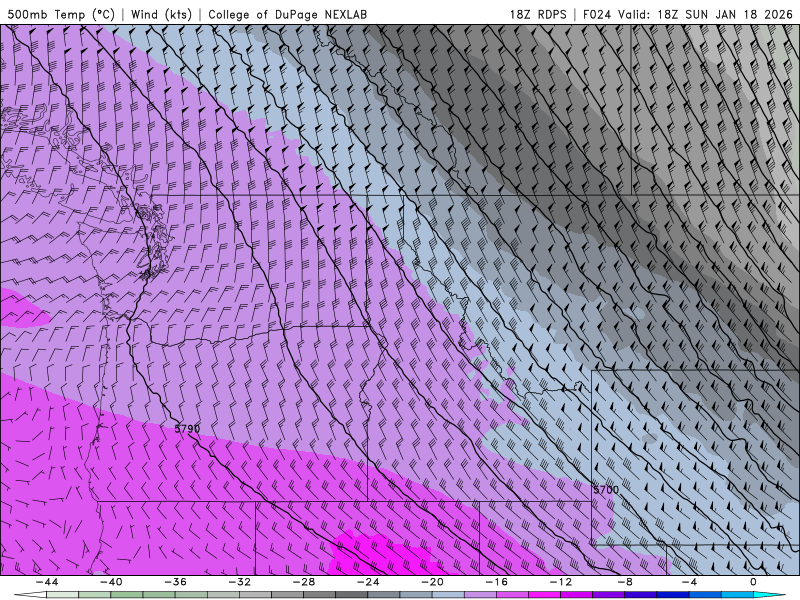Image resolution: width=800 pixels, height=600 pixels.
Task: Click "College of DuPage NEXLAB" header text
Action: tap(287, 15)
